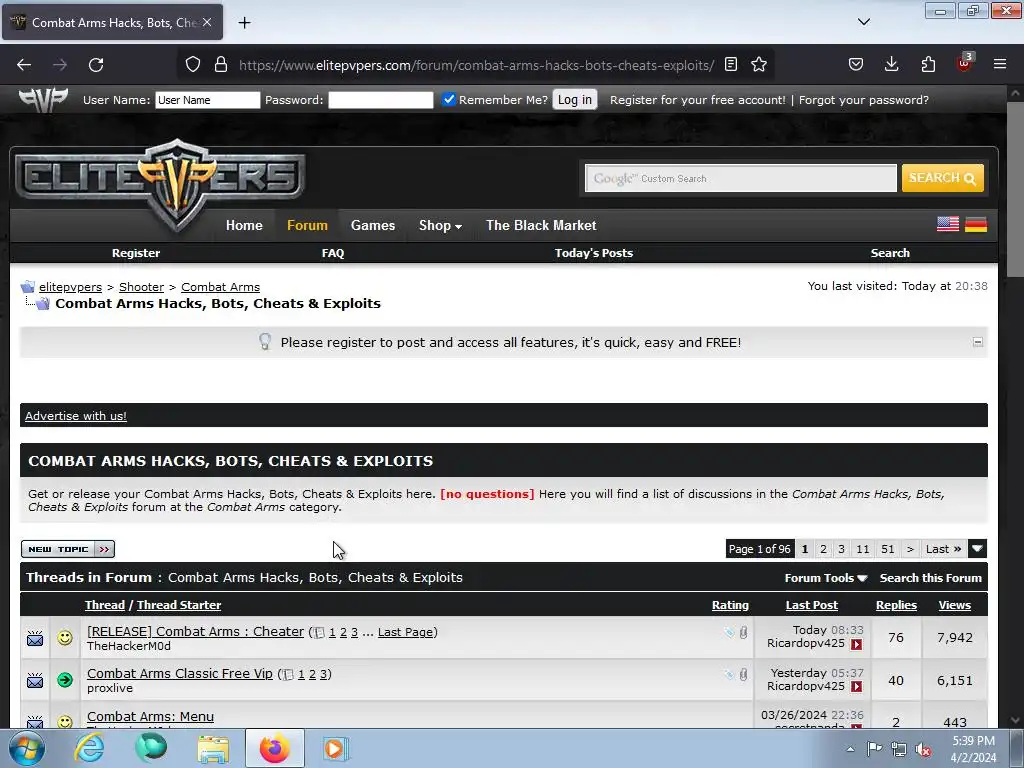Open Internet Explorer from the taskbar

(x=89, y=748)
